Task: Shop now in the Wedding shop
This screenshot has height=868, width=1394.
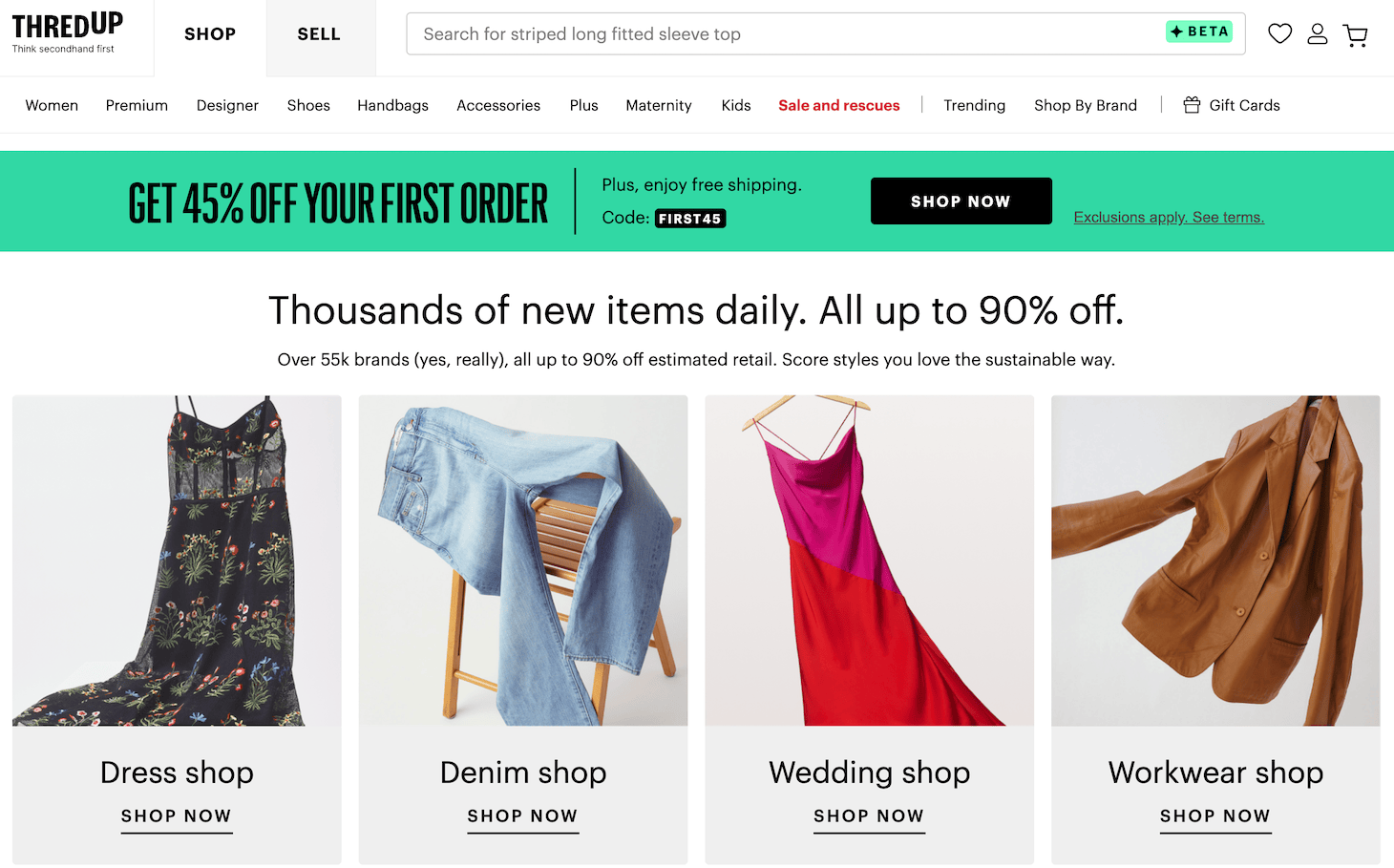Action: coord(868,817)
